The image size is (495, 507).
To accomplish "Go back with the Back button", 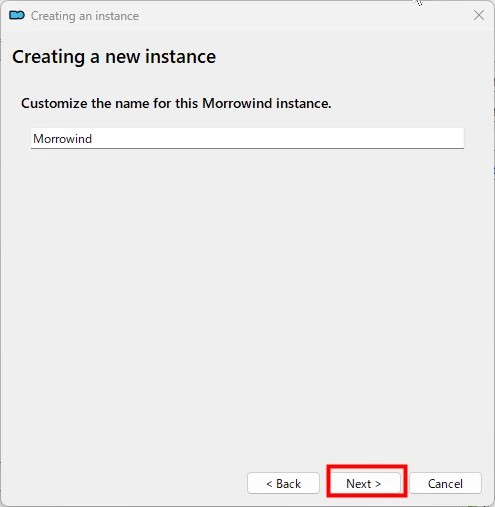I will click(283, 483).
